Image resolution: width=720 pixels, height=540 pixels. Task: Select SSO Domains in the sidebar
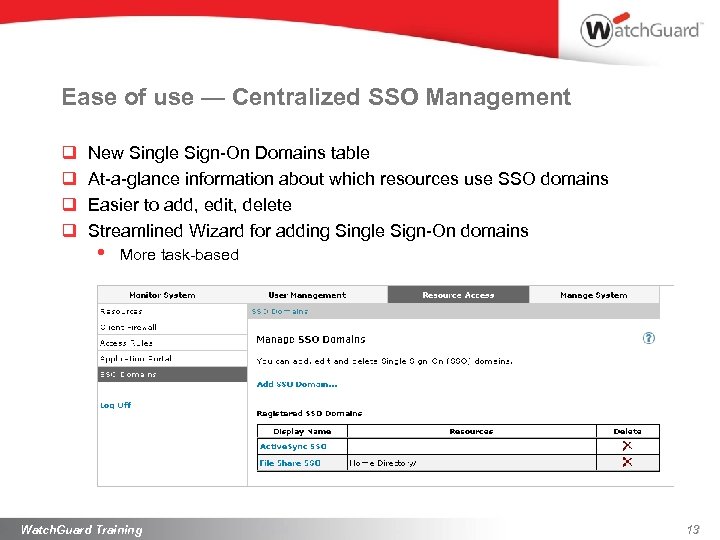coord(172,374)
